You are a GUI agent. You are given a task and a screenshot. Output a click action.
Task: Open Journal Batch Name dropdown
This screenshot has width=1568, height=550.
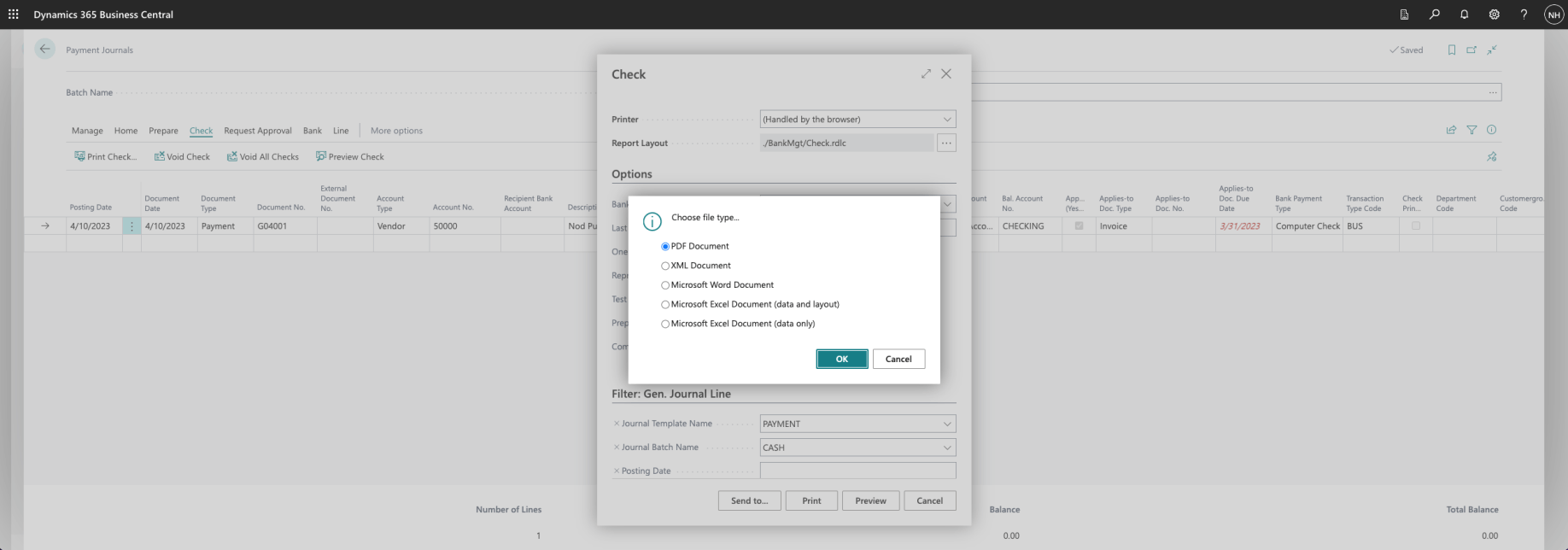point(947,448)
